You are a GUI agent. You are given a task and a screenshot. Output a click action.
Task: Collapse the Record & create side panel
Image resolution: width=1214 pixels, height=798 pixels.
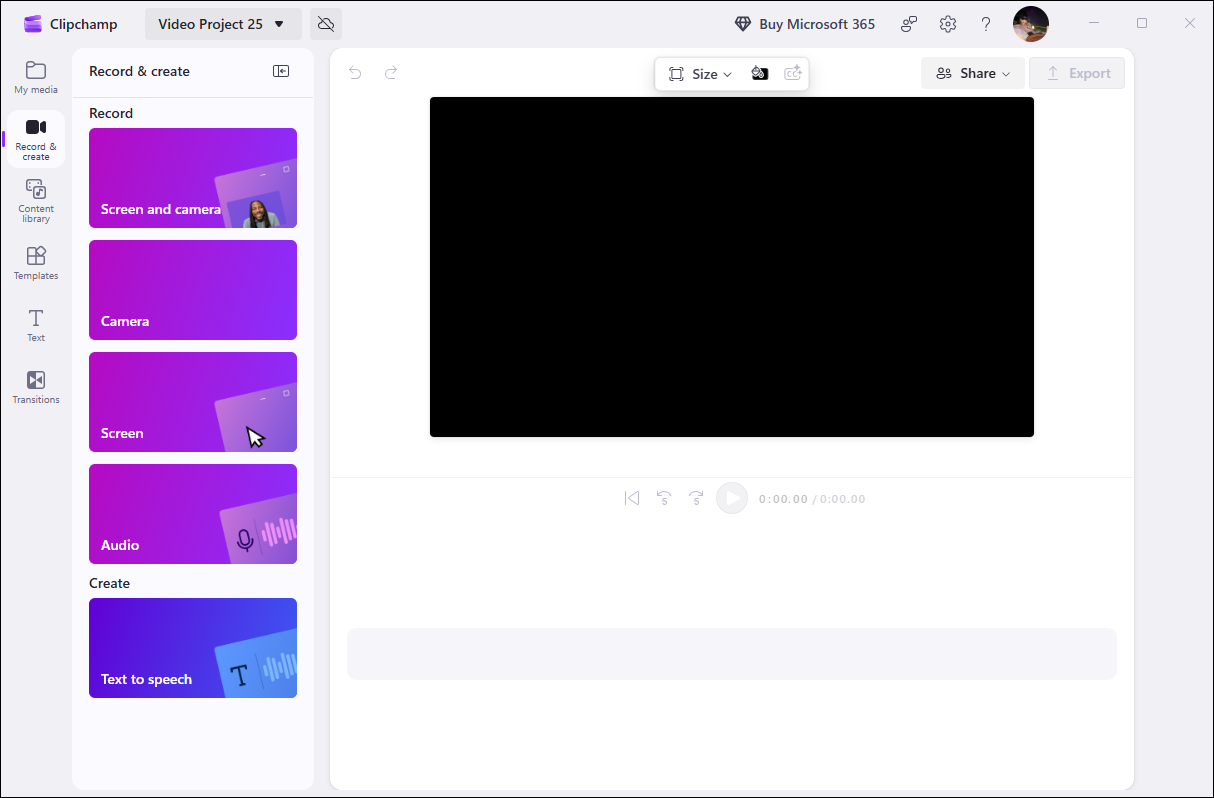click(281, 71)
